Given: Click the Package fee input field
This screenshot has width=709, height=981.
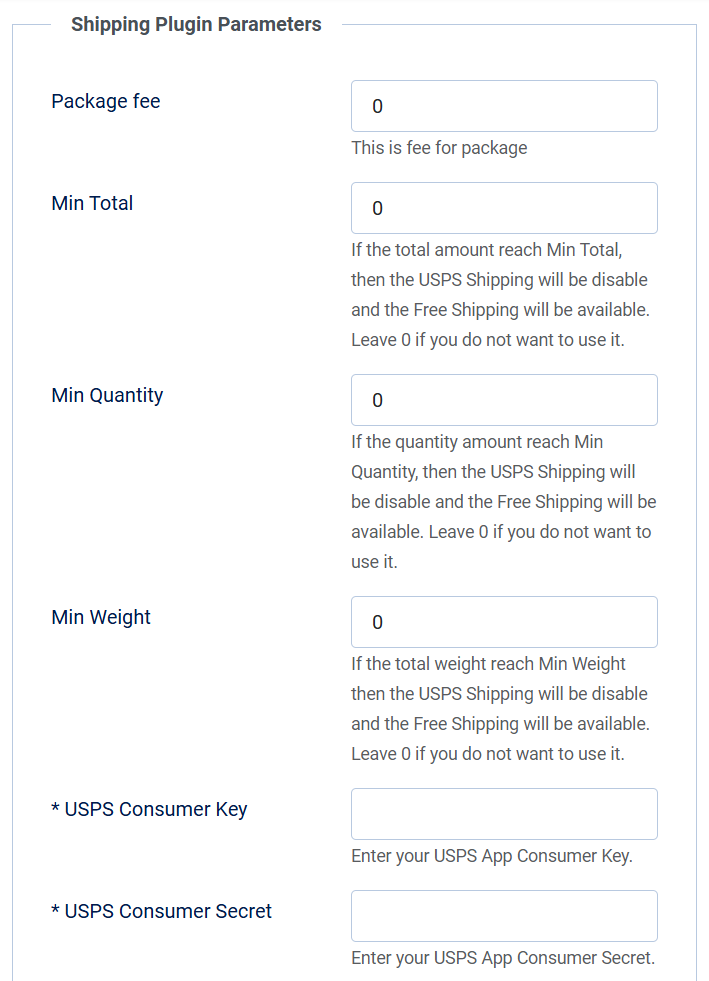Looking at the screenshot, I should click(504, 106).
